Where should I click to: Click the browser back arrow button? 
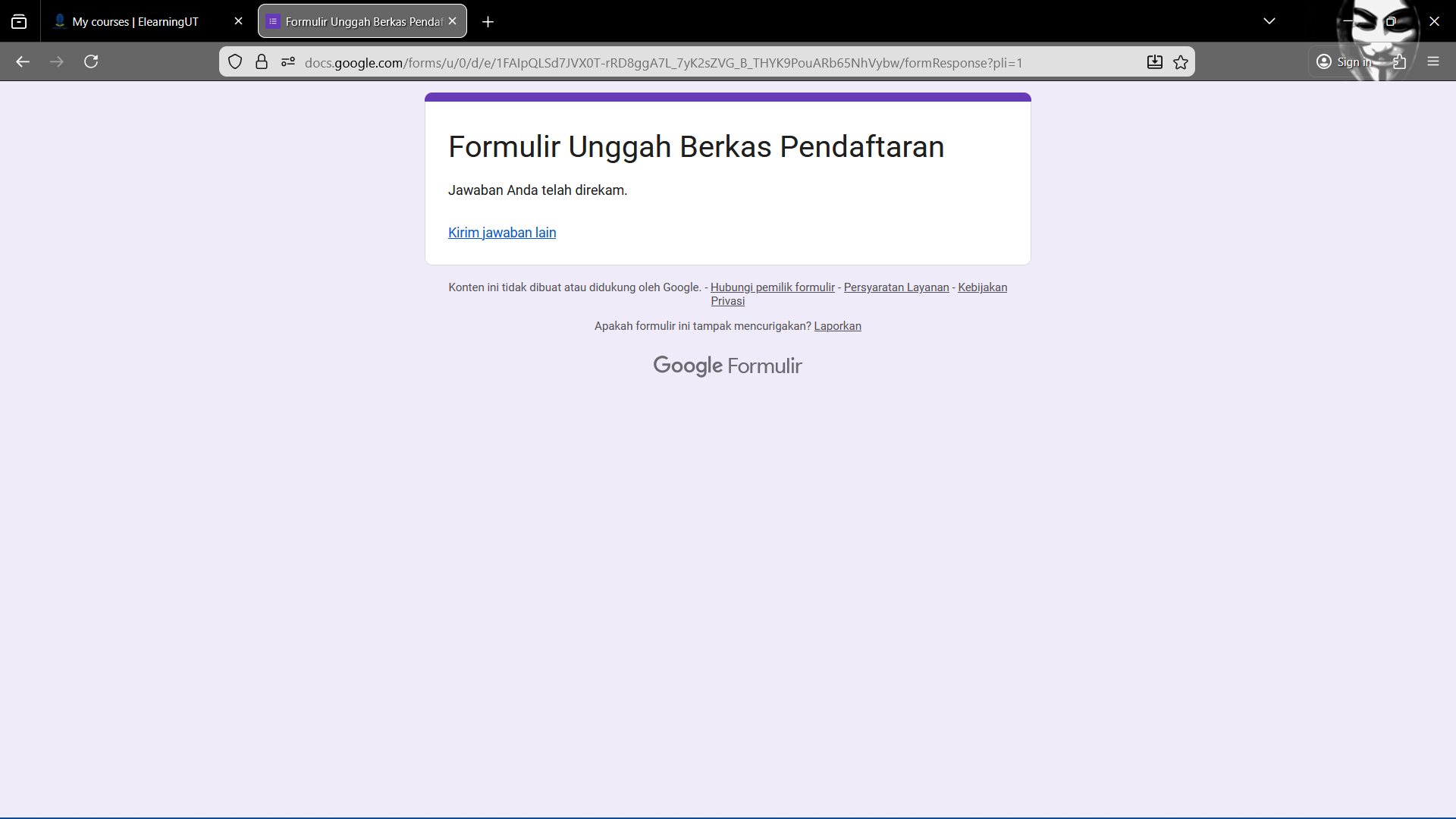[23, 61]
